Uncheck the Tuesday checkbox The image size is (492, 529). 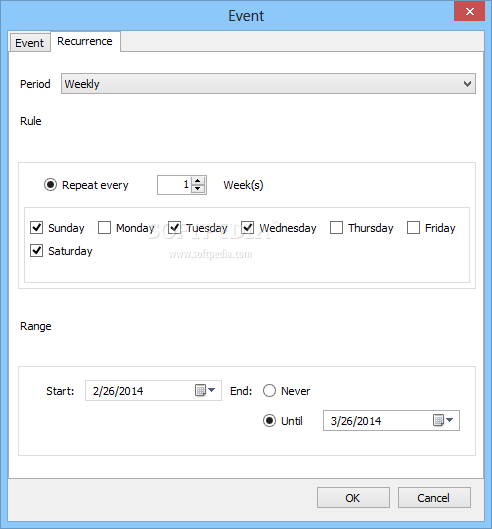pyautogui.click(x=174, y=228)
